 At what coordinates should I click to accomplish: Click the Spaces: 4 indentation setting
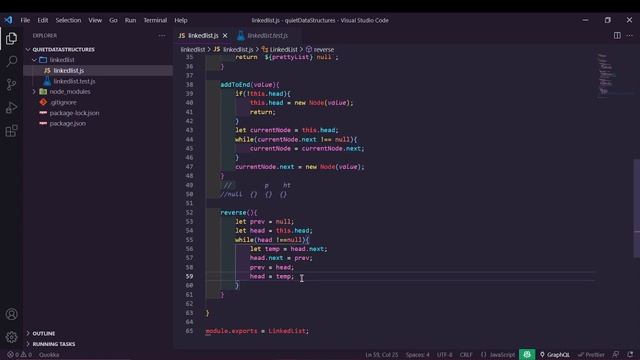point(418,355)
